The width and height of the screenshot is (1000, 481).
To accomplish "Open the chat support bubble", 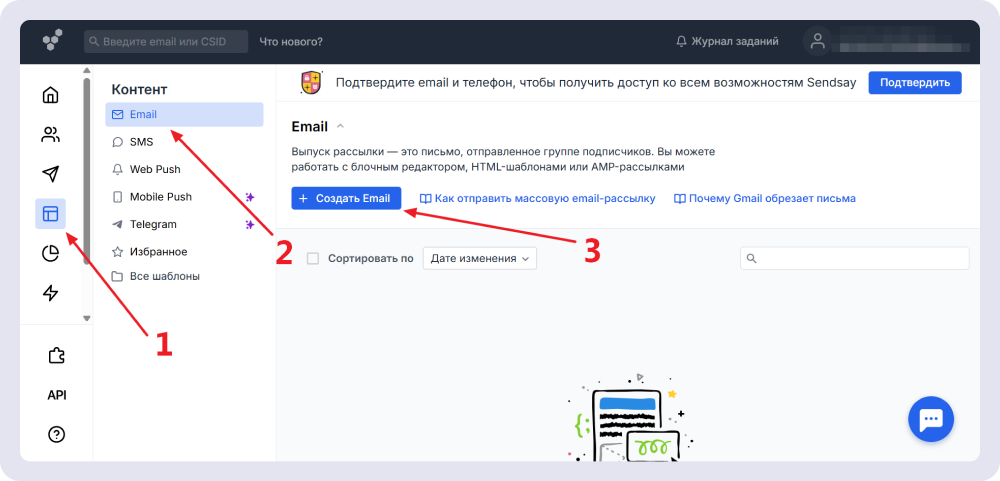I will [930, 419].
